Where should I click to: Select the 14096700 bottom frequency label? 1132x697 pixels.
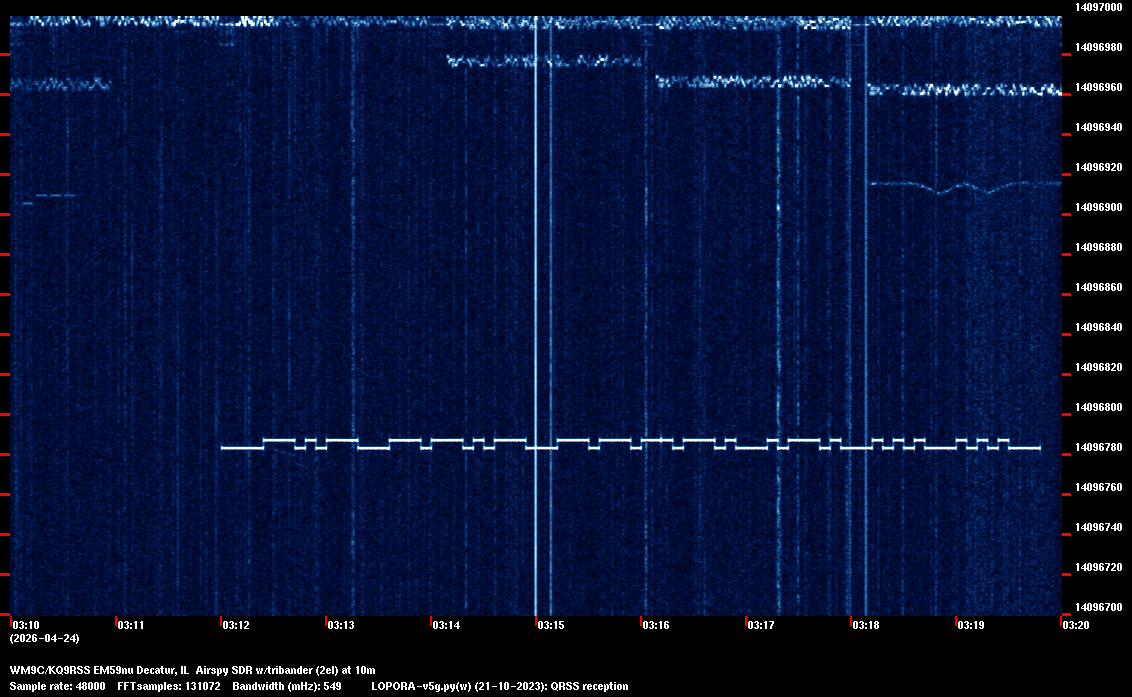1098,607
